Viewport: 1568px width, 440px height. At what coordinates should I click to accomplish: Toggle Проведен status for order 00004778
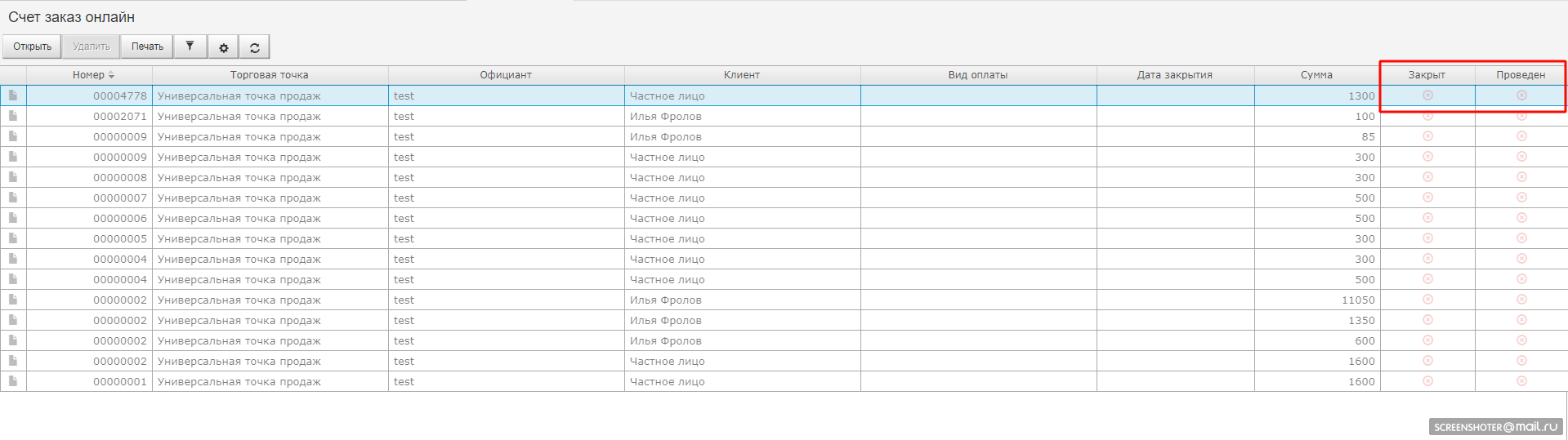(1521, 96)
